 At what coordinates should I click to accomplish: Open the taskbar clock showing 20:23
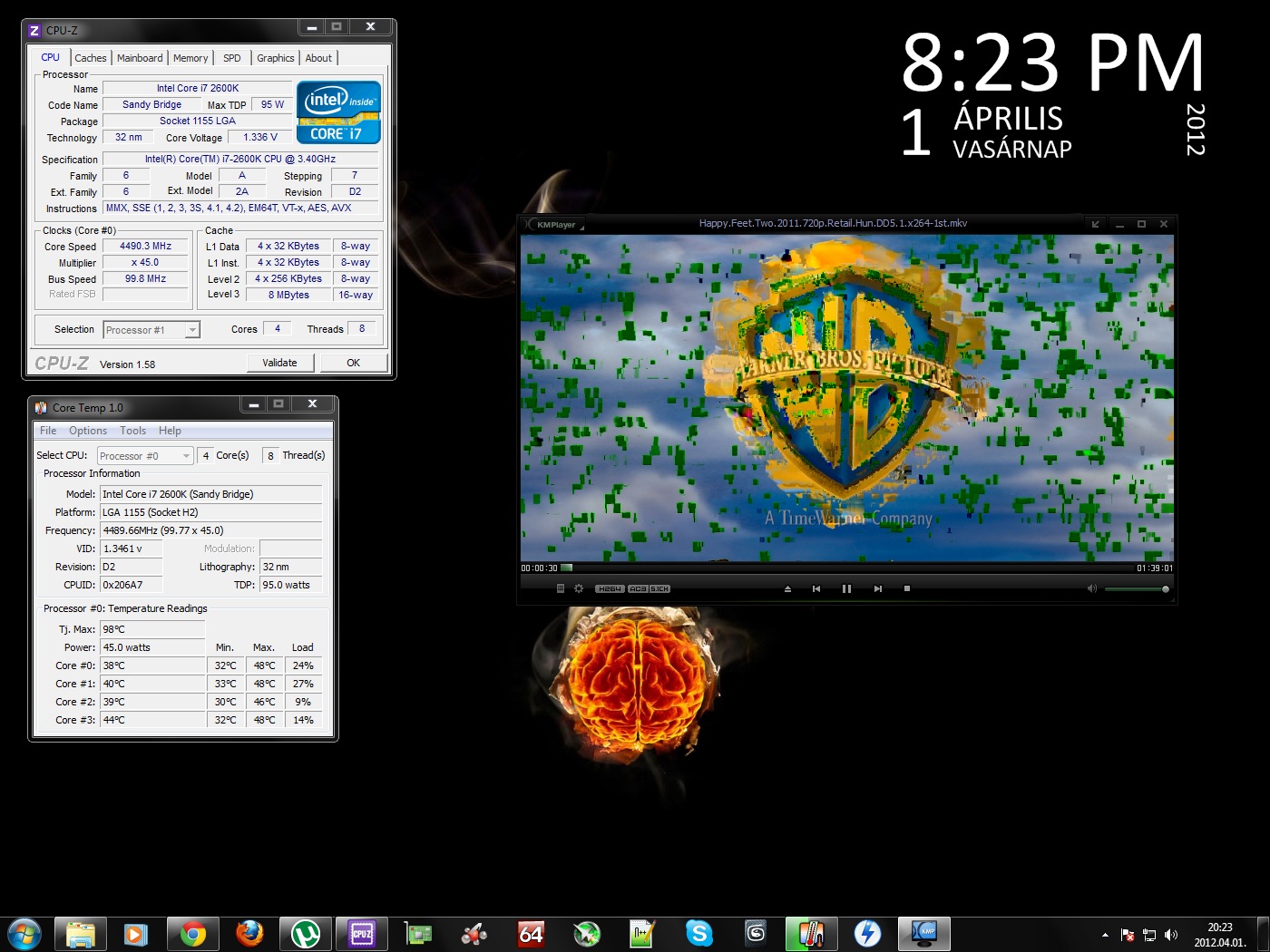pos(1220,935)
